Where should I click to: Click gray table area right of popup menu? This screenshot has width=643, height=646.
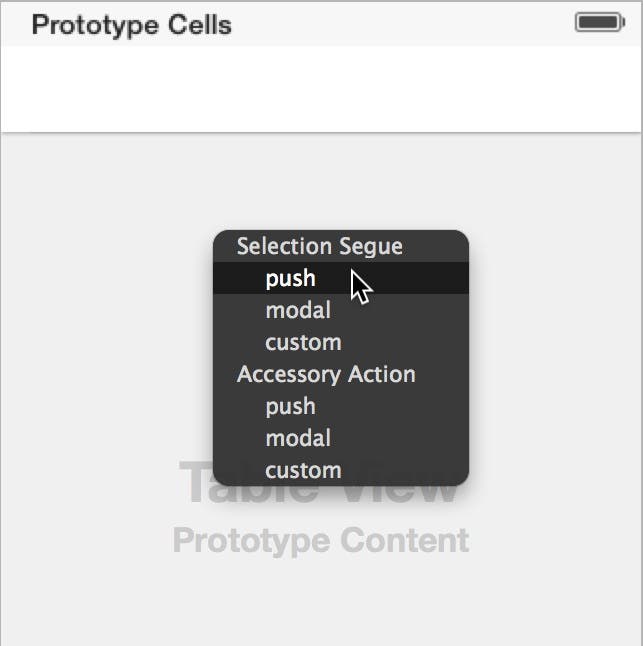(555, 358)
